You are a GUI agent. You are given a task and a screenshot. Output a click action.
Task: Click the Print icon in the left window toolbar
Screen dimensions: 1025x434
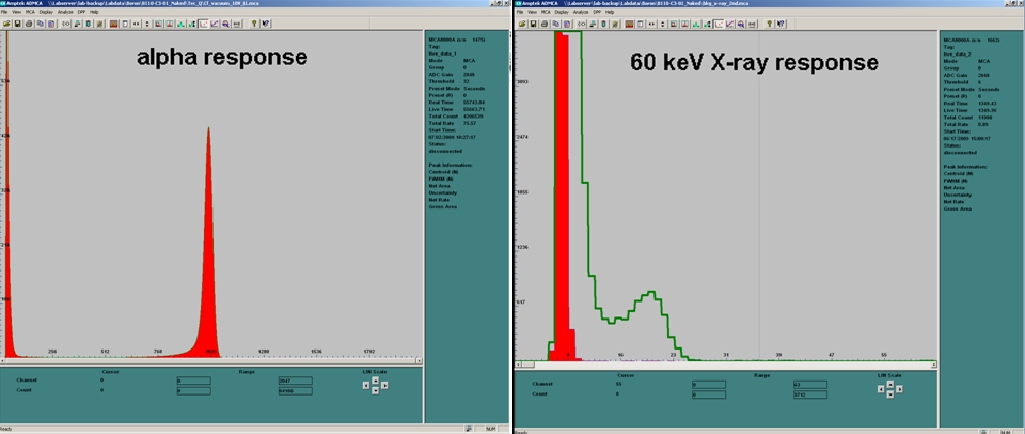(x=29, y=23)
